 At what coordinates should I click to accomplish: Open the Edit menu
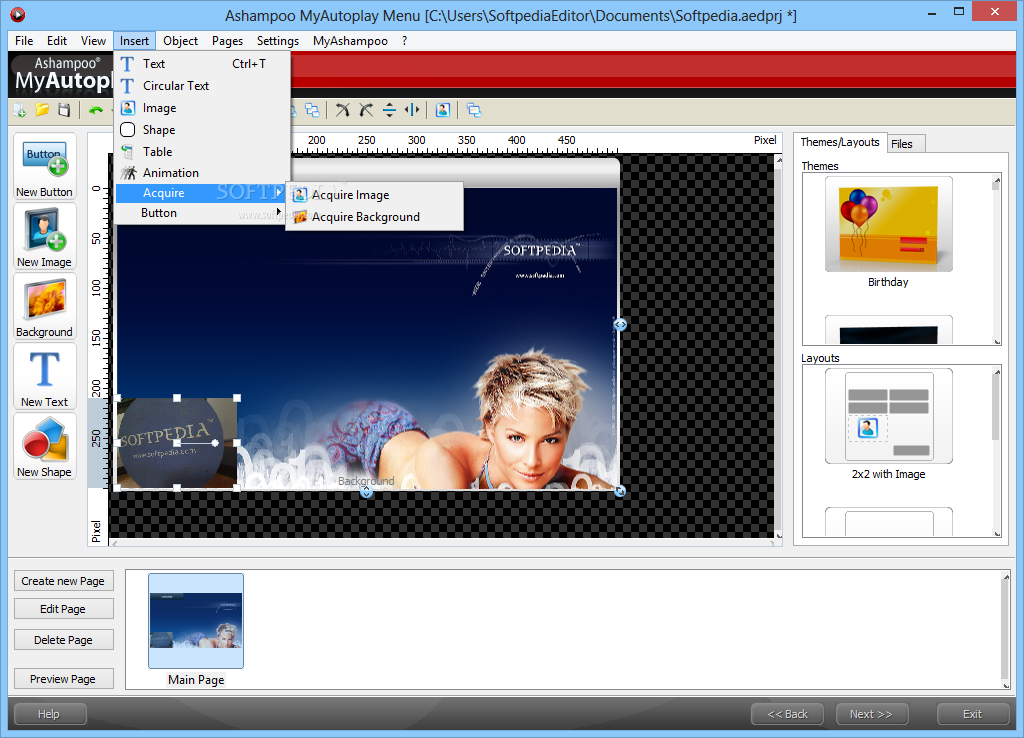[x=57, y=40]
